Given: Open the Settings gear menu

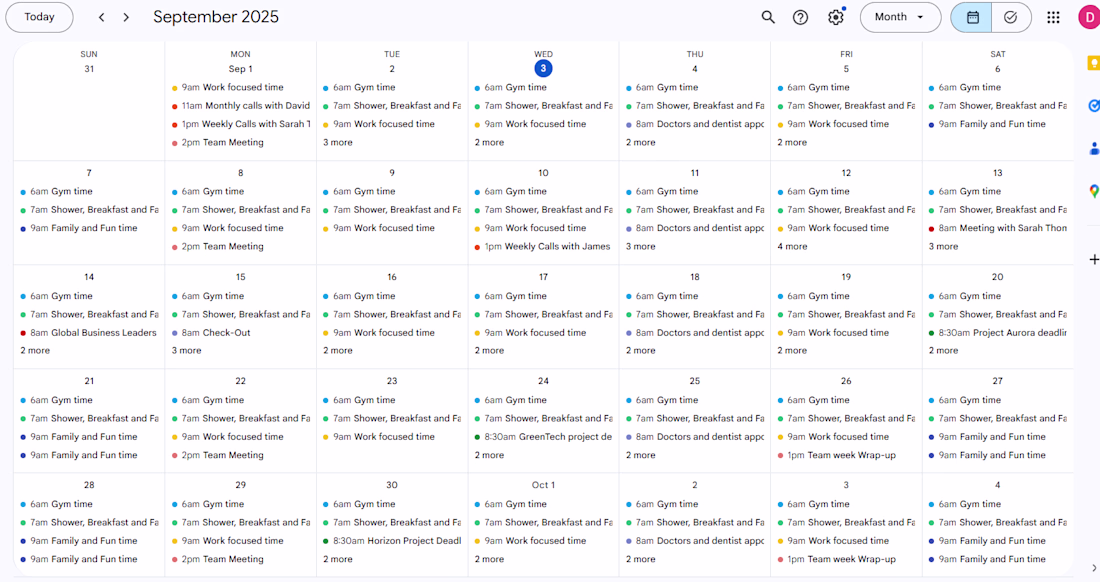Looking at the screenshot, I should [836, 17].
